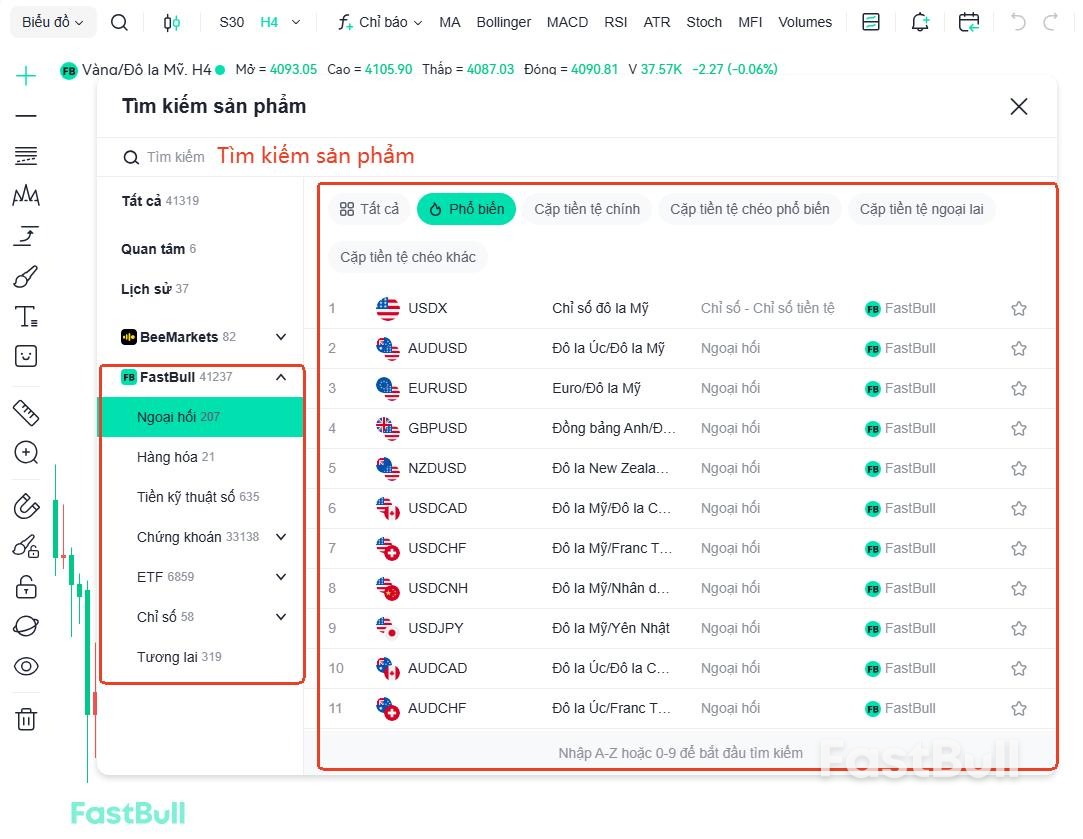Toggle lock all drawings padlock

[x=26, y=586]
